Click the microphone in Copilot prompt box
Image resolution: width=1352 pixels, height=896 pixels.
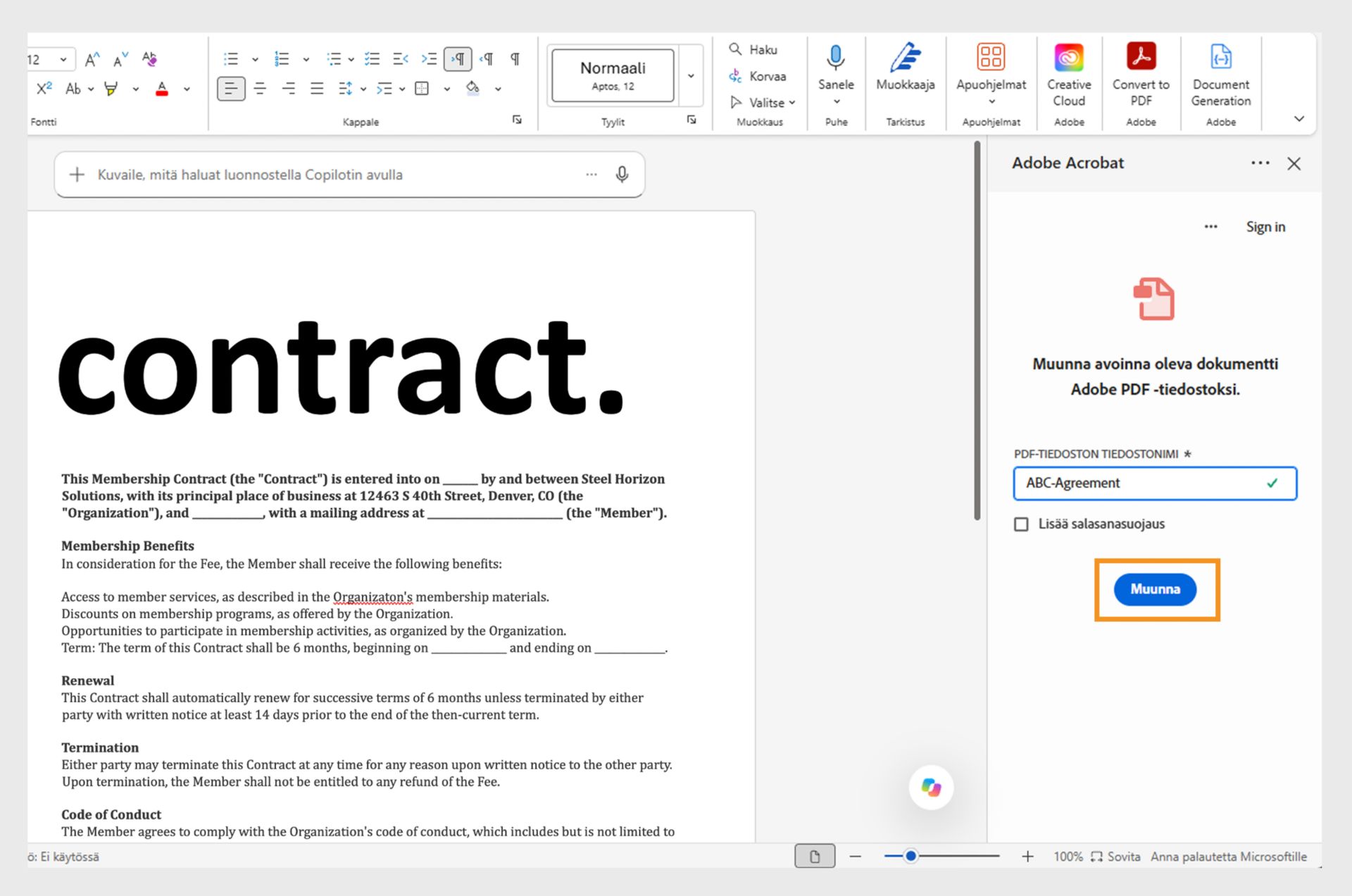622,175
